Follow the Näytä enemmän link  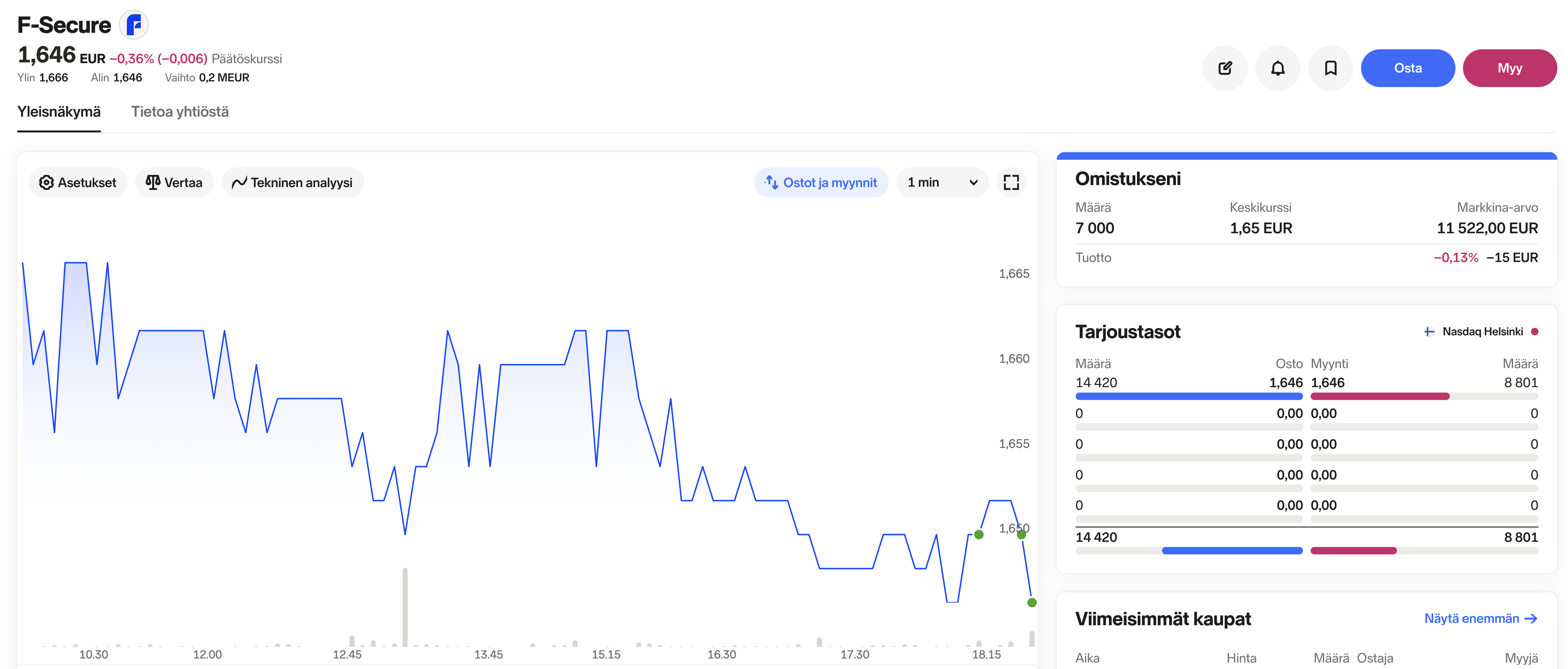tap(1481, 618)
